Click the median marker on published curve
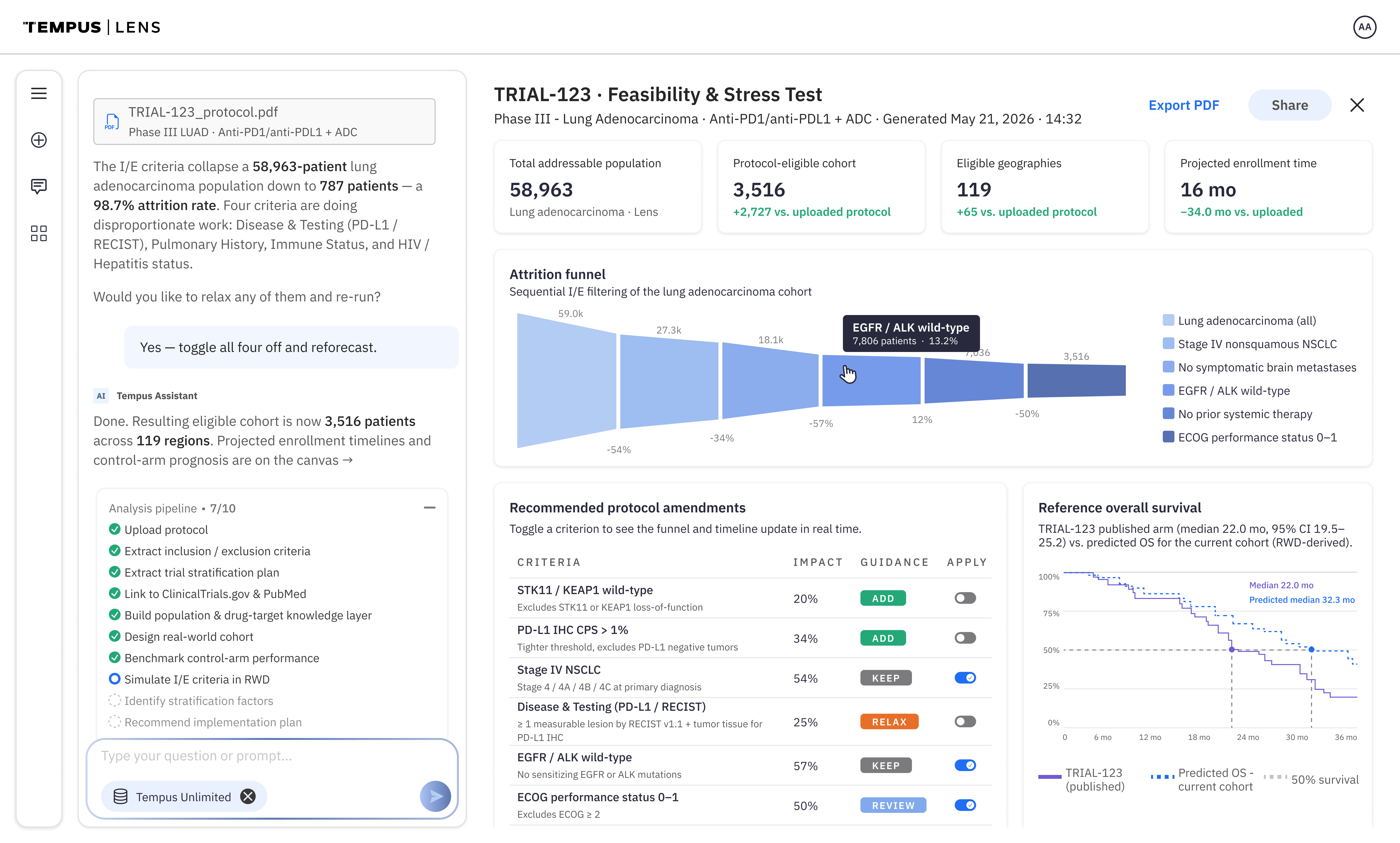Image resolution: width=1400 pixels, height=843 pixels. point(1231,649)
